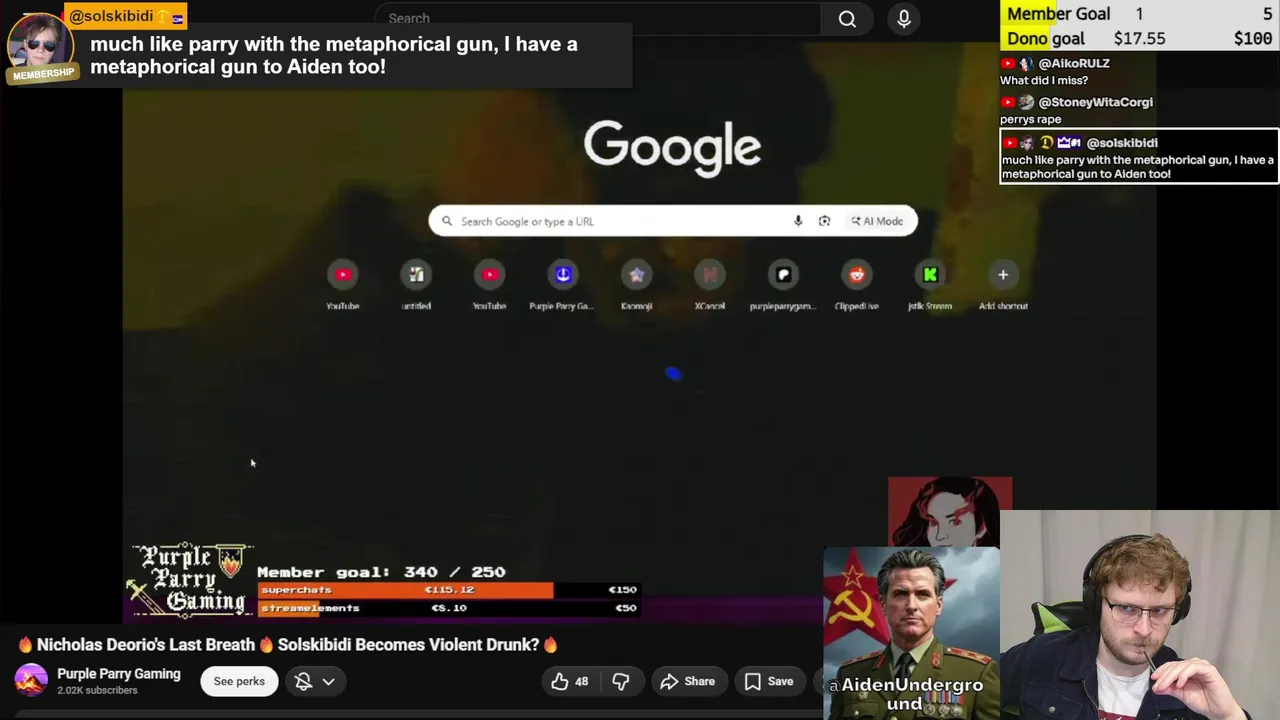This screenshot has height=720, width=1280.
Task: Switch to Google AI Mode
Action: (x=877, y=221)
